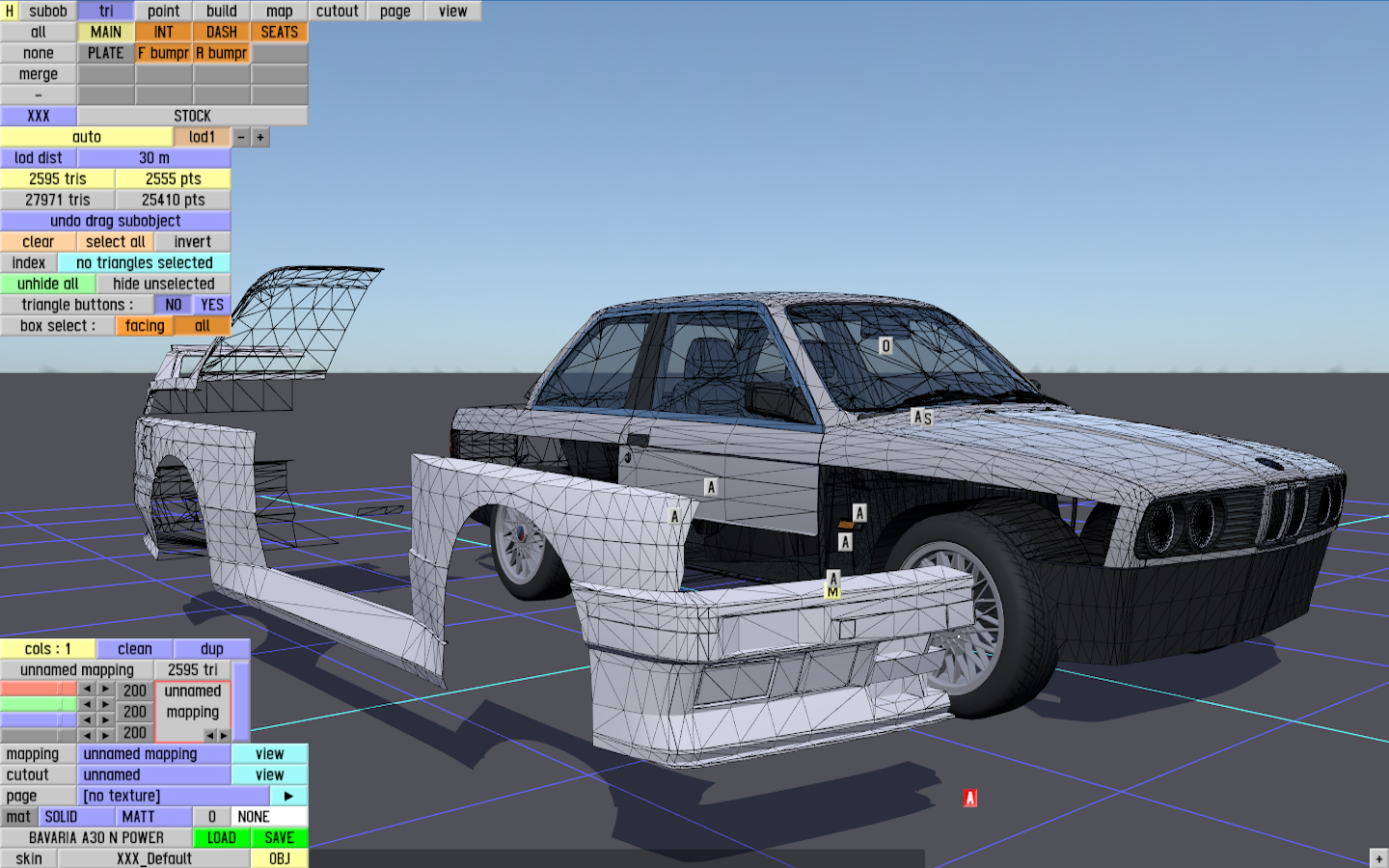
Task: Toggle the MAIN subobject
Action: click(106, 32)
